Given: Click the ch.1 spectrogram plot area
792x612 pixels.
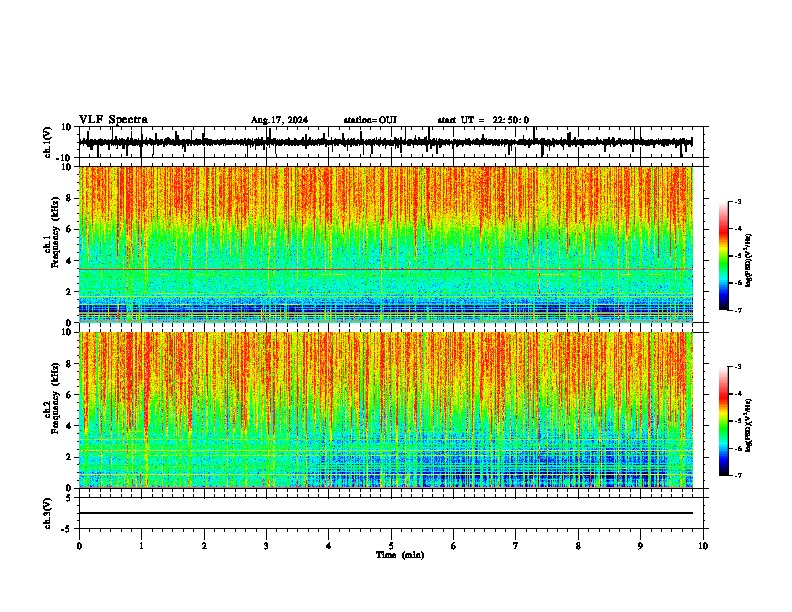Looking at the screenshot, I should point(386,244).
